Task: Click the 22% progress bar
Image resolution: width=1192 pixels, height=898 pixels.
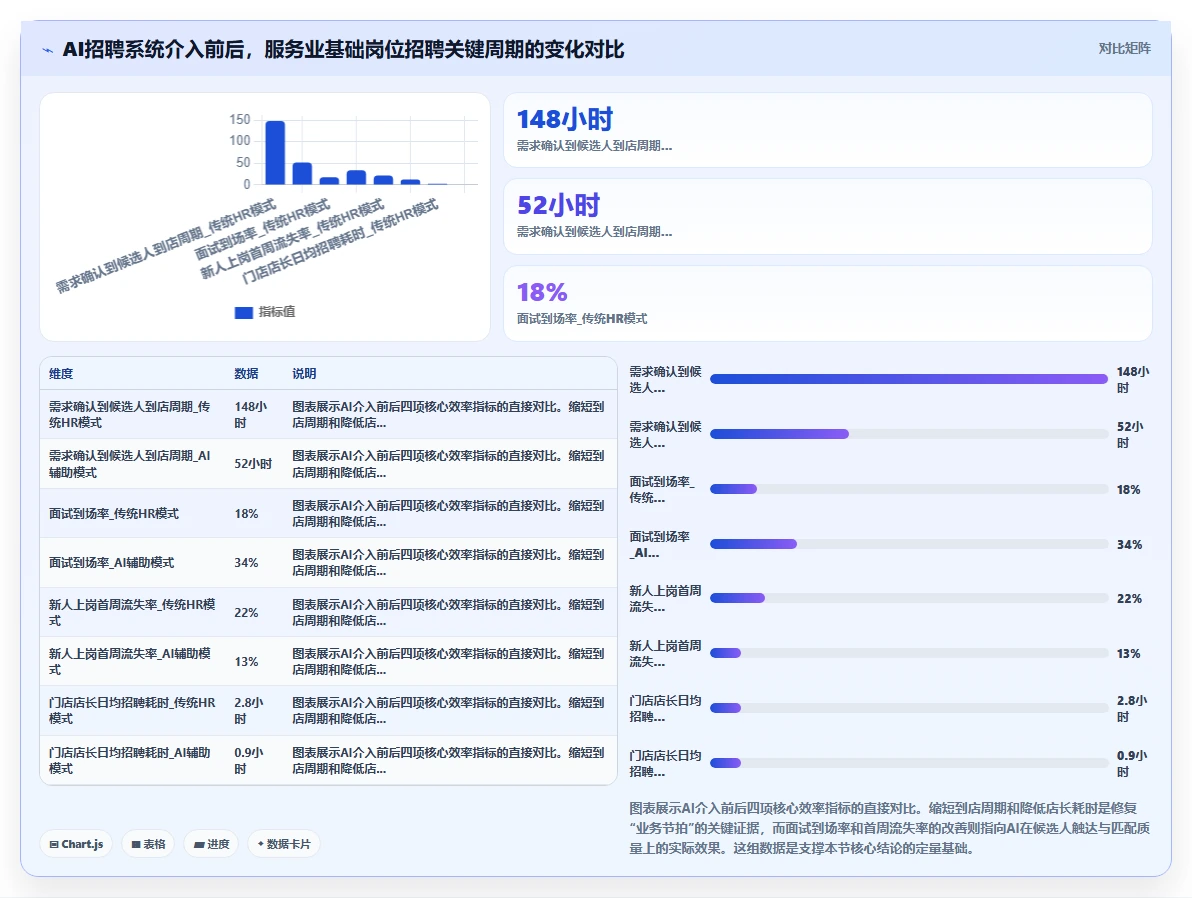Action: click(x=909, y=598)
